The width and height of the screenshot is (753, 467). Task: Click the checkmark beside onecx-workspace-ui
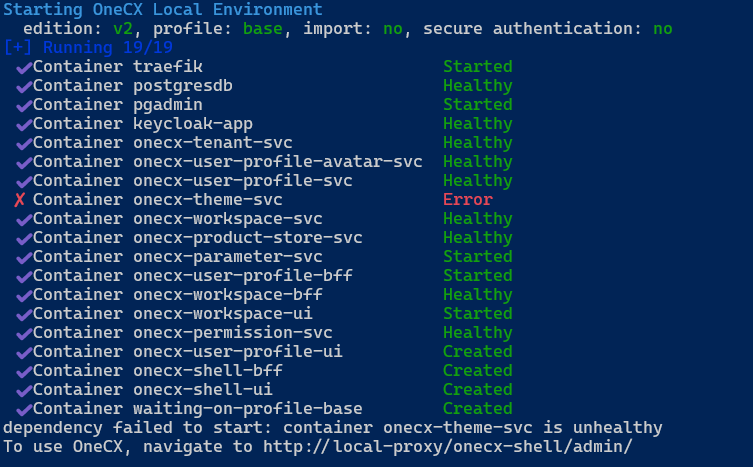(x=24, y=314)
